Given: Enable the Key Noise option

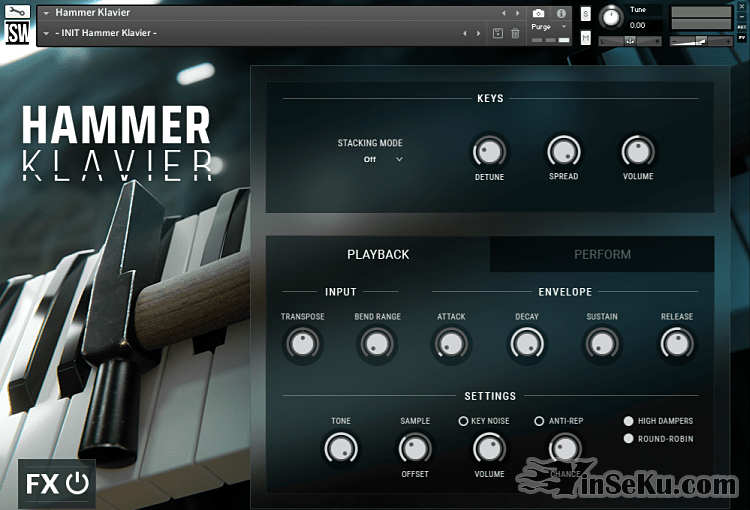Looking at the screenshot, I should click(x=463, y=421).
